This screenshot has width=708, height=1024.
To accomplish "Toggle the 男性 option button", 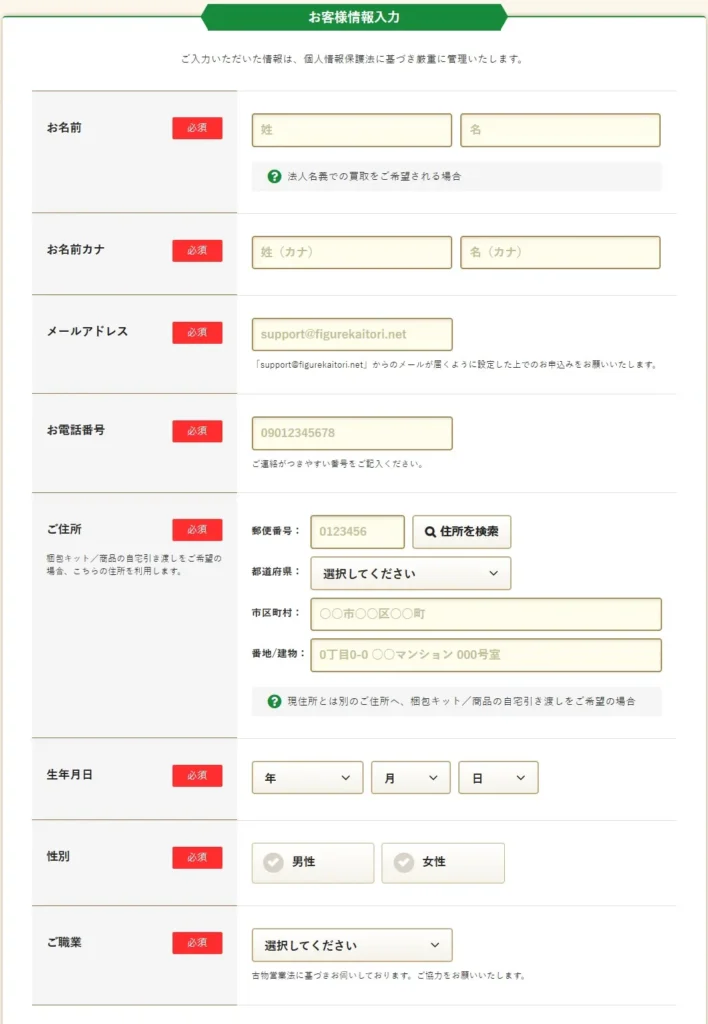I will 312,862.
